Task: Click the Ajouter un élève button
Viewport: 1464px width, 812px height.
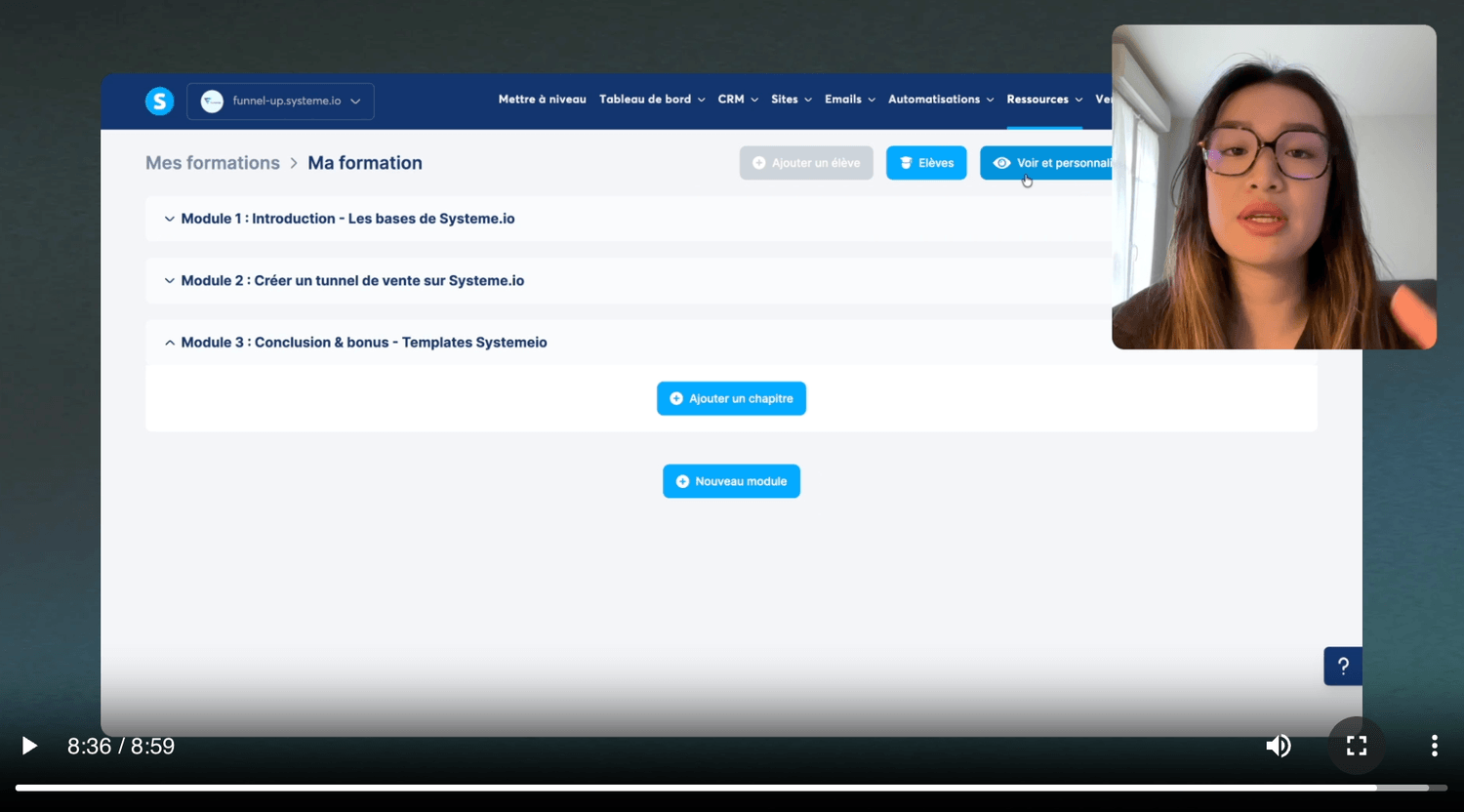Action: (806, 163)
